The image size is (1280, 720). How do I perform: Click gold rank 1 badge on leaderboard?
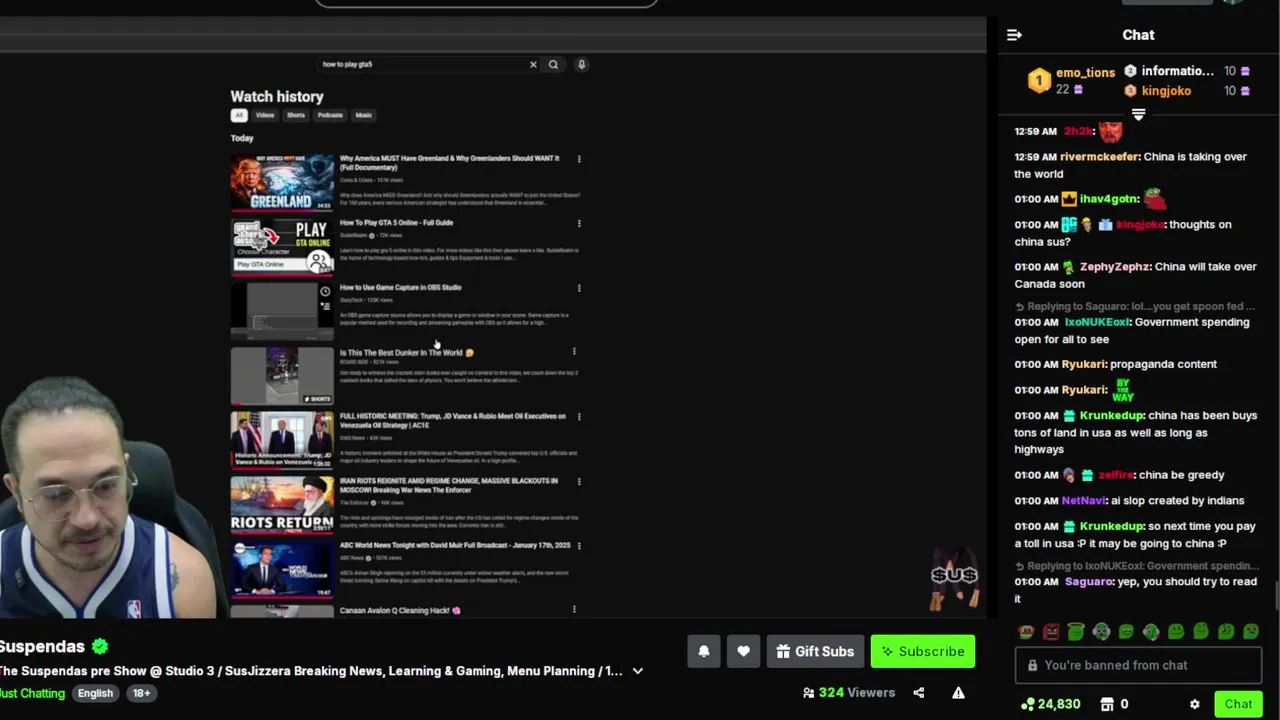[x=1039, y=81]
